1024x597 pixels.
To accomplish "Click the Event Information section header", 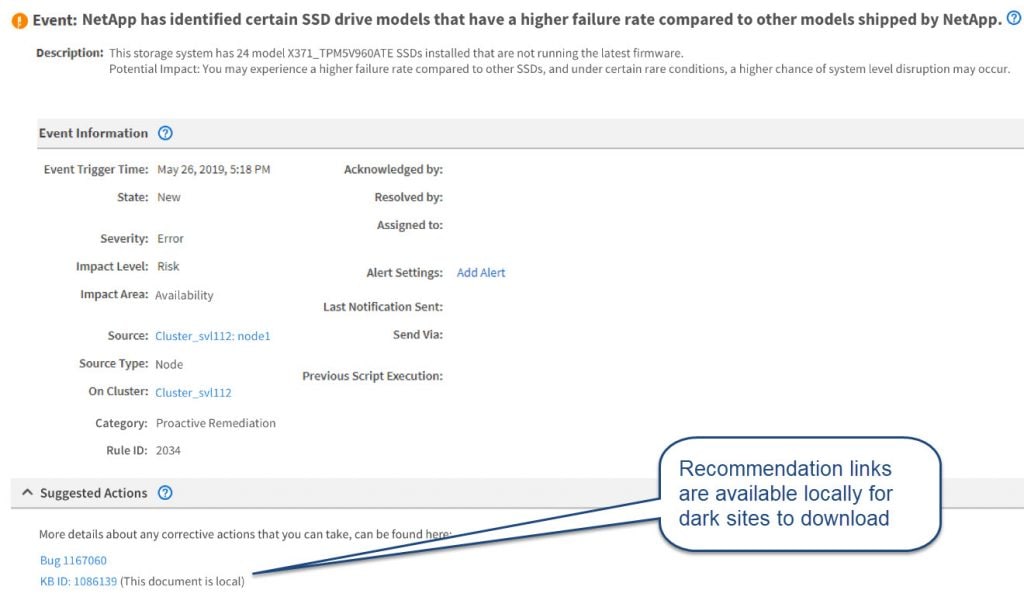I will click(x=93, y=133).
